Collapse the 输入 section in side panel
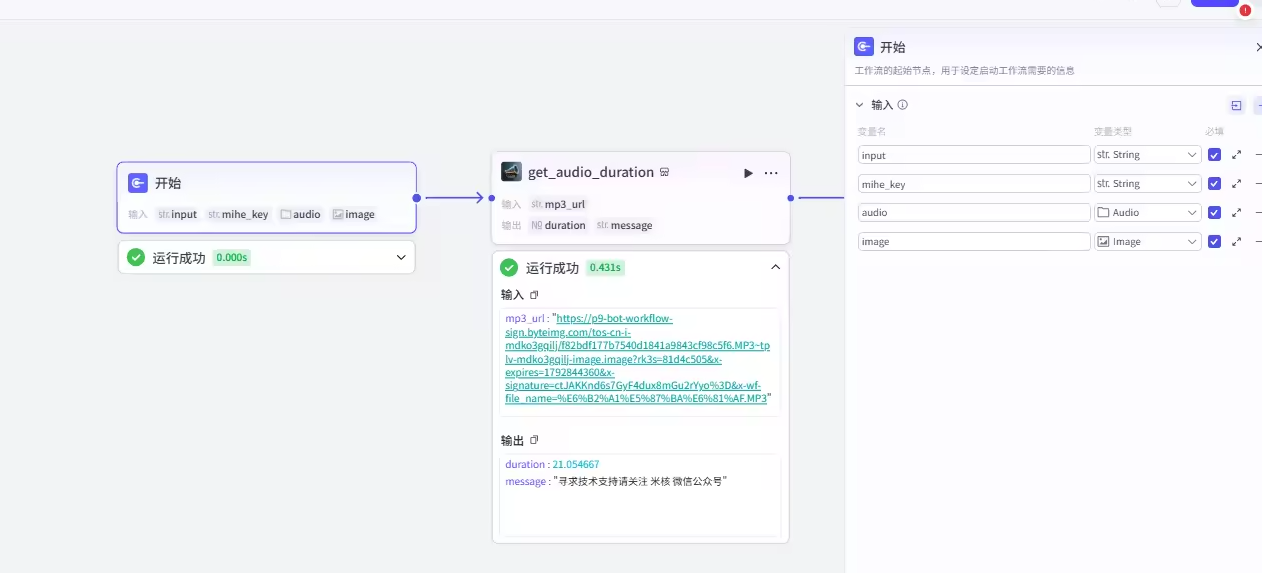The width and height of the screenshot is (1262, 573). (x=859, y=105)
